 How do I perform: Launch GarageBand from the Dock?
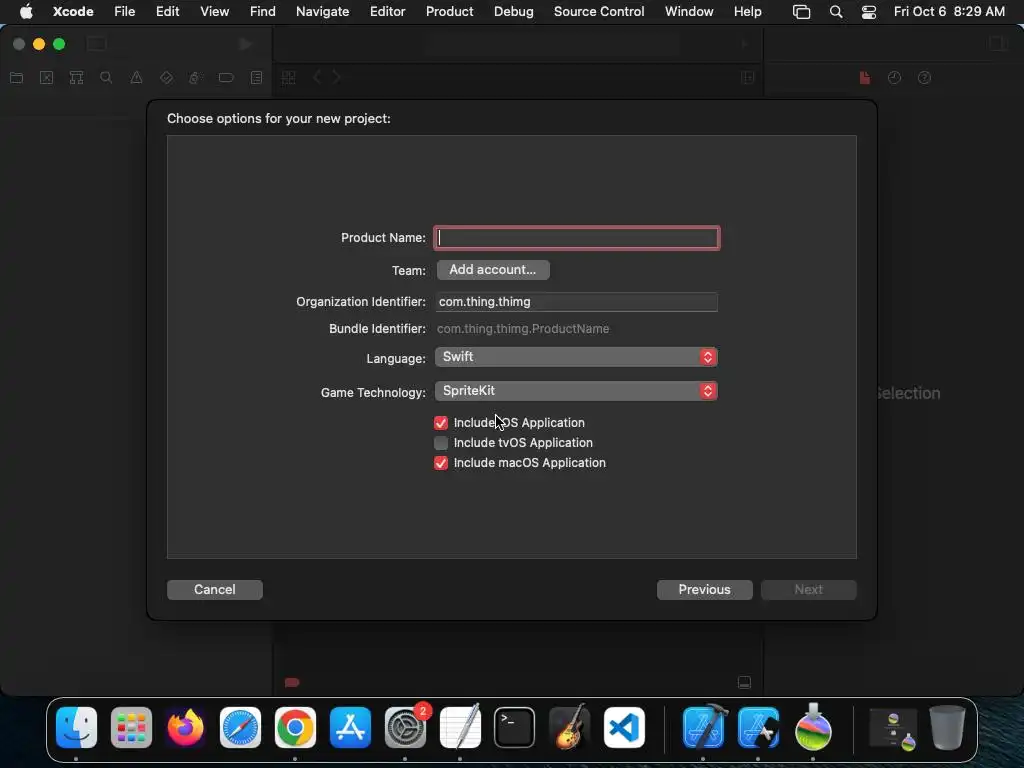[x=569, y=728]
